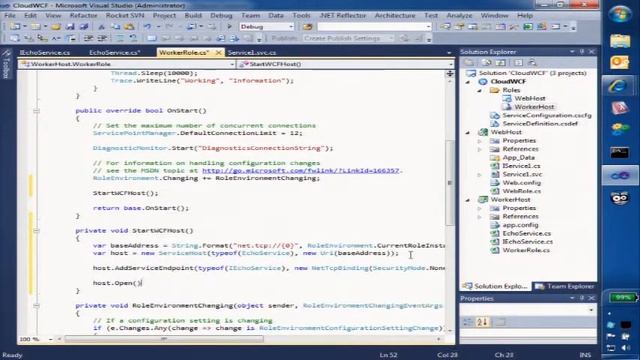Expand the Service1.svc node

[480, 174]
